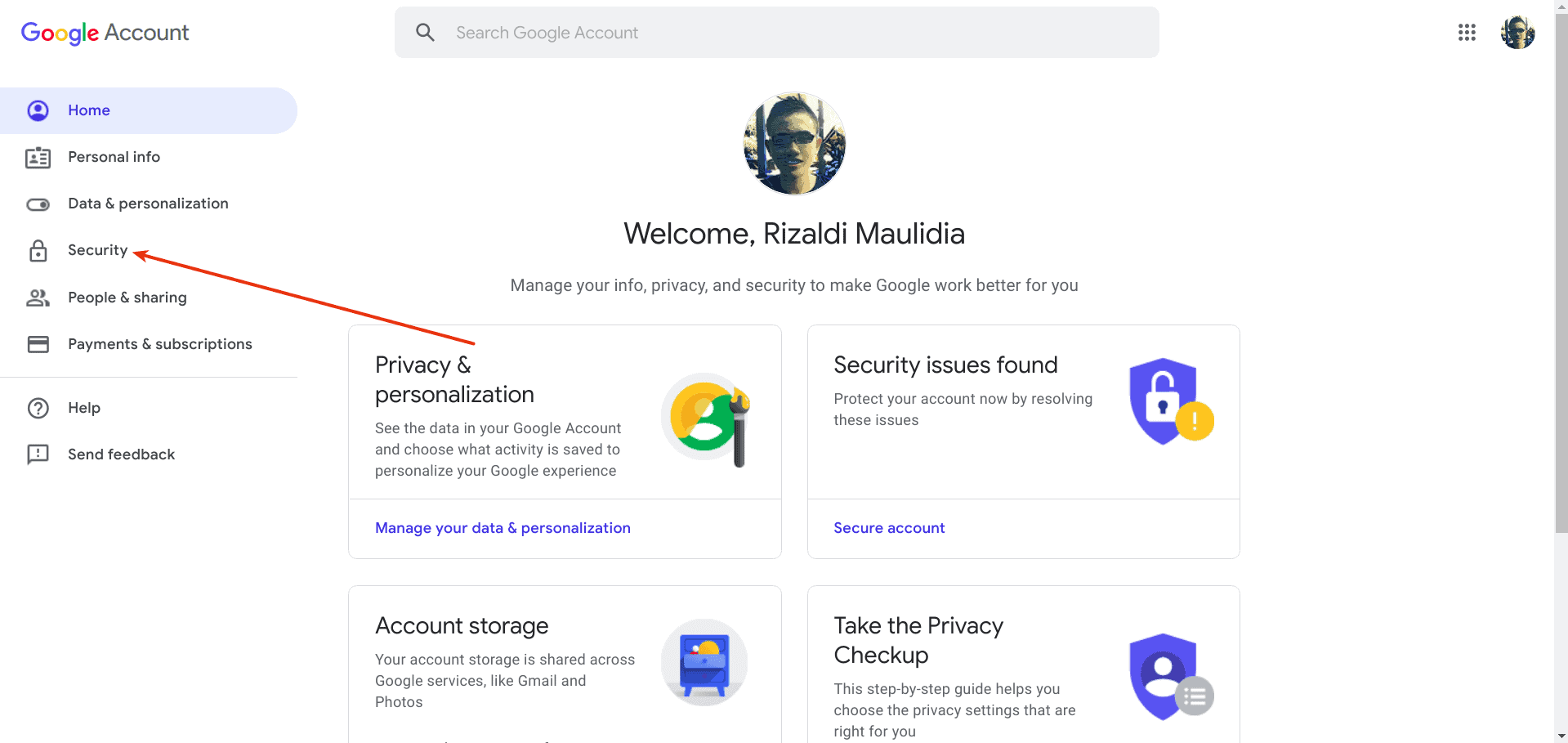The height and width of the screenshot is (743, 1568).
Task: Click the Privacy & personalization heading
Action: pyautogui.click(x=454, y=379)
